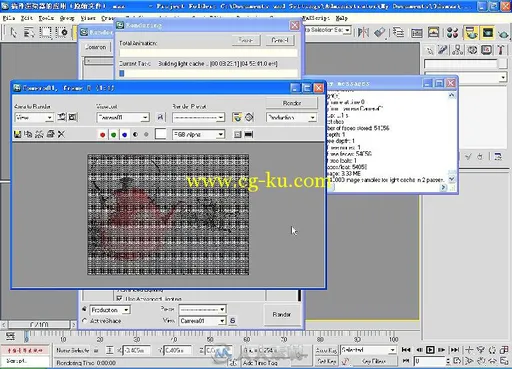
Task: Open Production dropdown in Render Setup
Action: (x=110, y=310)
